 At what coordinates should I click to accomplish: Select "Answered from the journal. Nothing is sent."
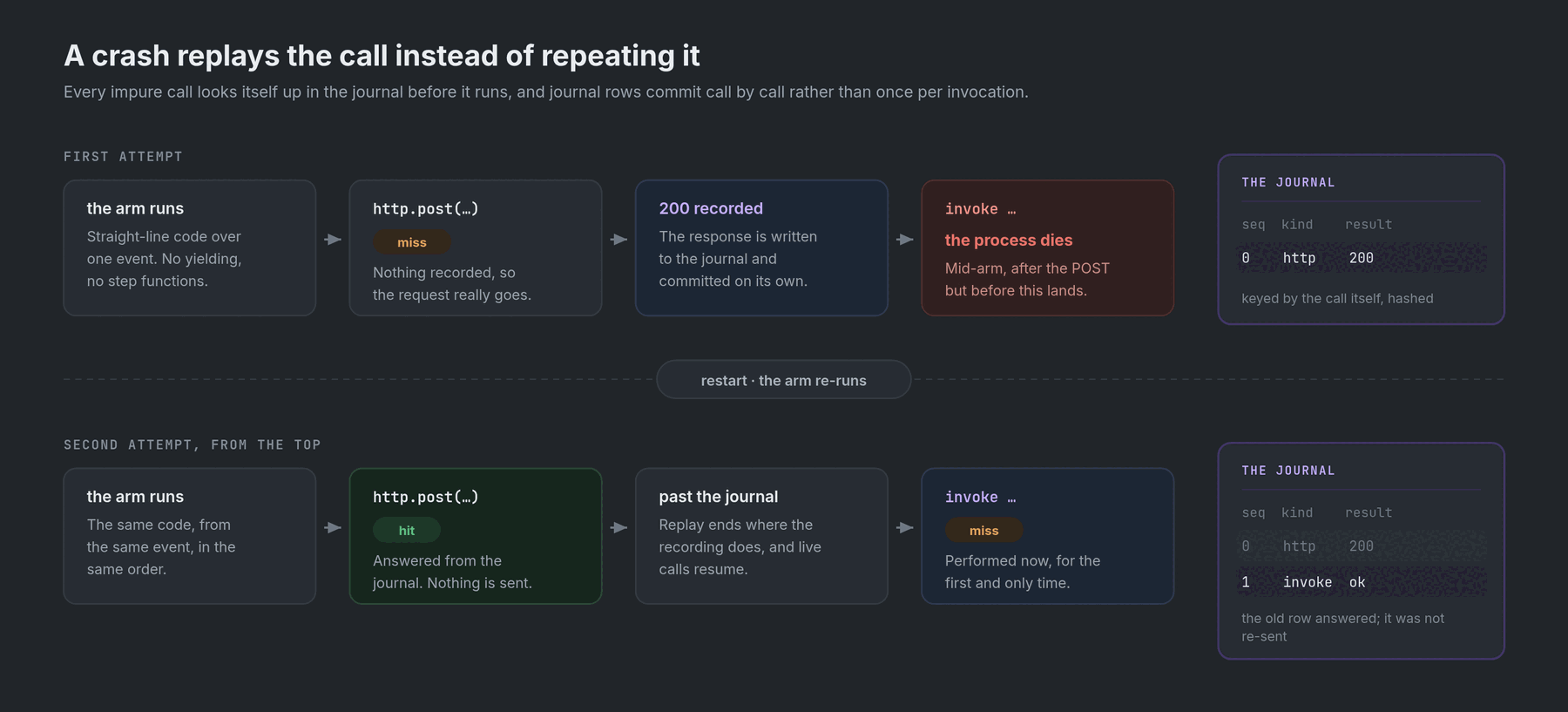(x=452, y=572)
